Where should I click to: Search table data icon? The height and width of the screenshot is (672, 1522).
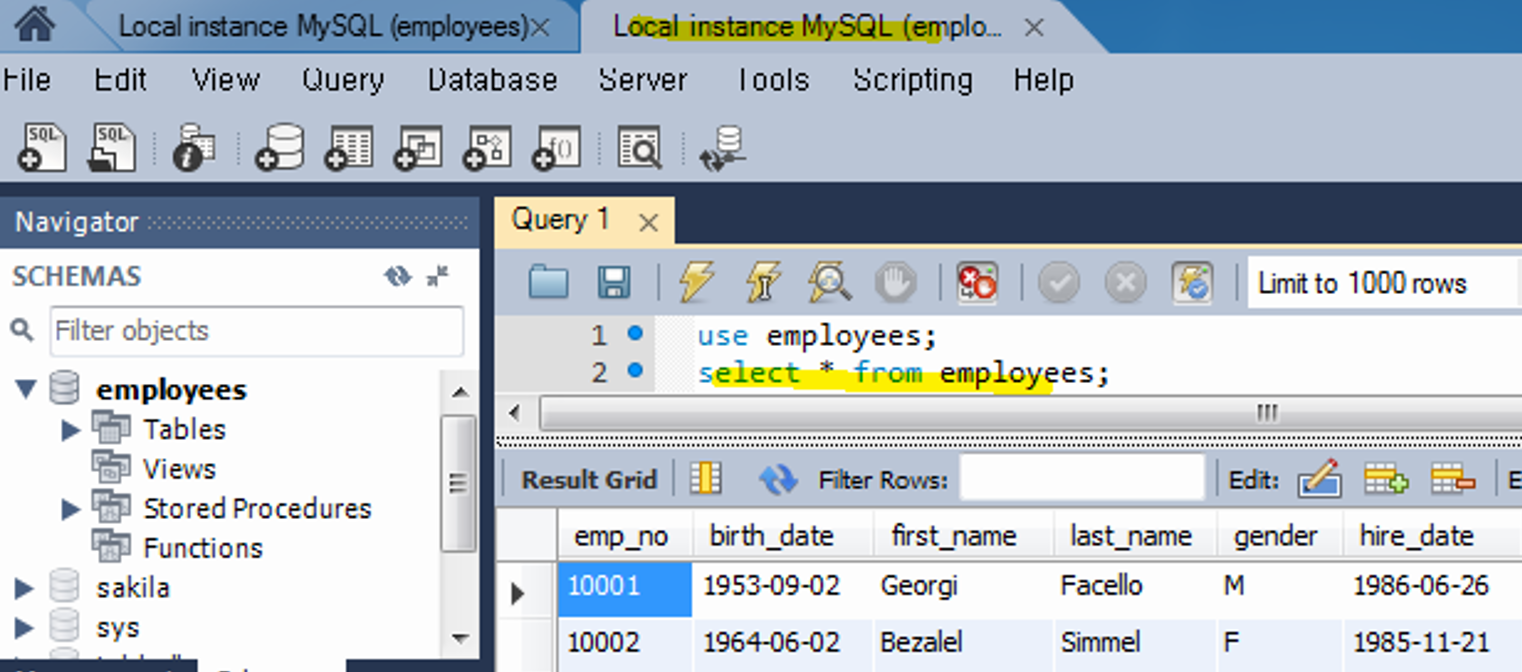[639, 147]
